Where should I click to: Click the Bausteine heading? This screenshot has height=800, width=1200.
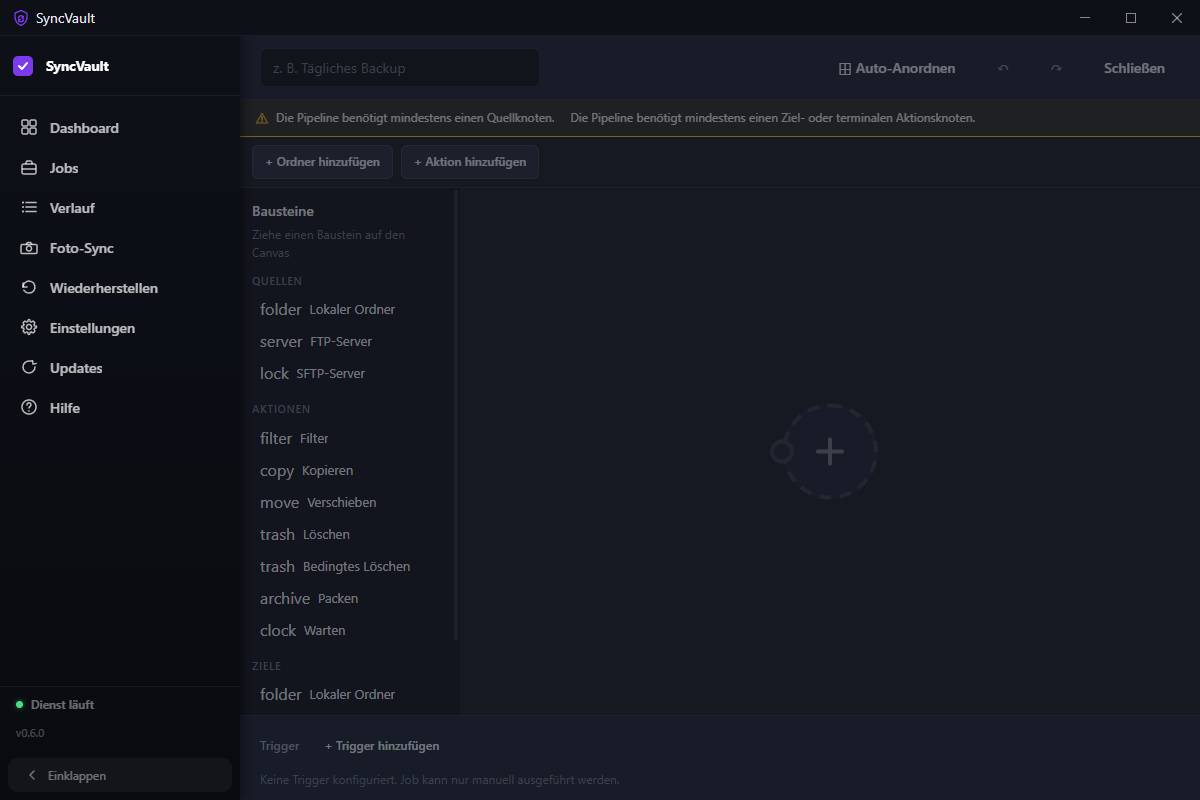(283, 212)
